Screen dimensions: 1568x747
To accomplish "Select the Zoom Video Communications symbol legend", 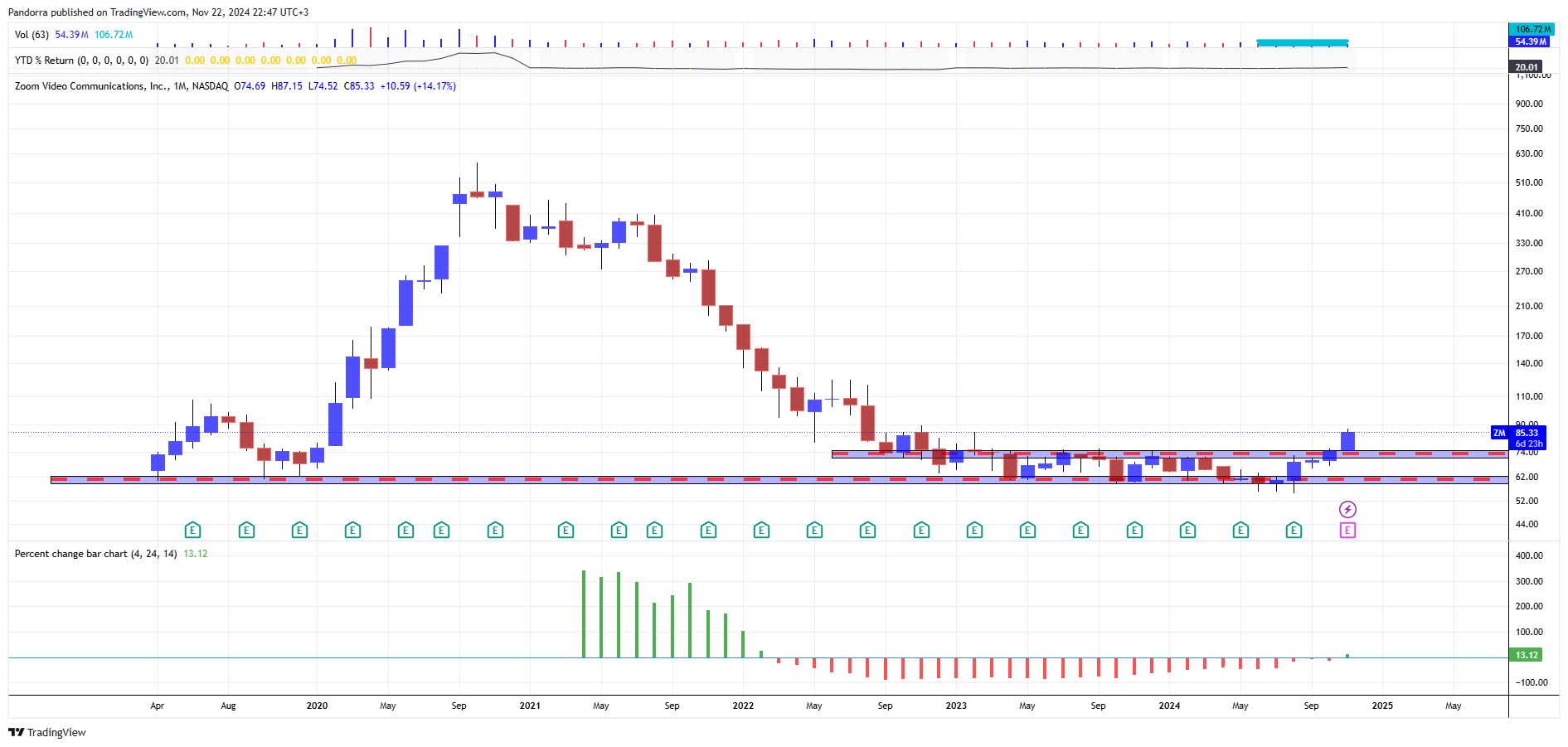I will [x=121, y=86].
